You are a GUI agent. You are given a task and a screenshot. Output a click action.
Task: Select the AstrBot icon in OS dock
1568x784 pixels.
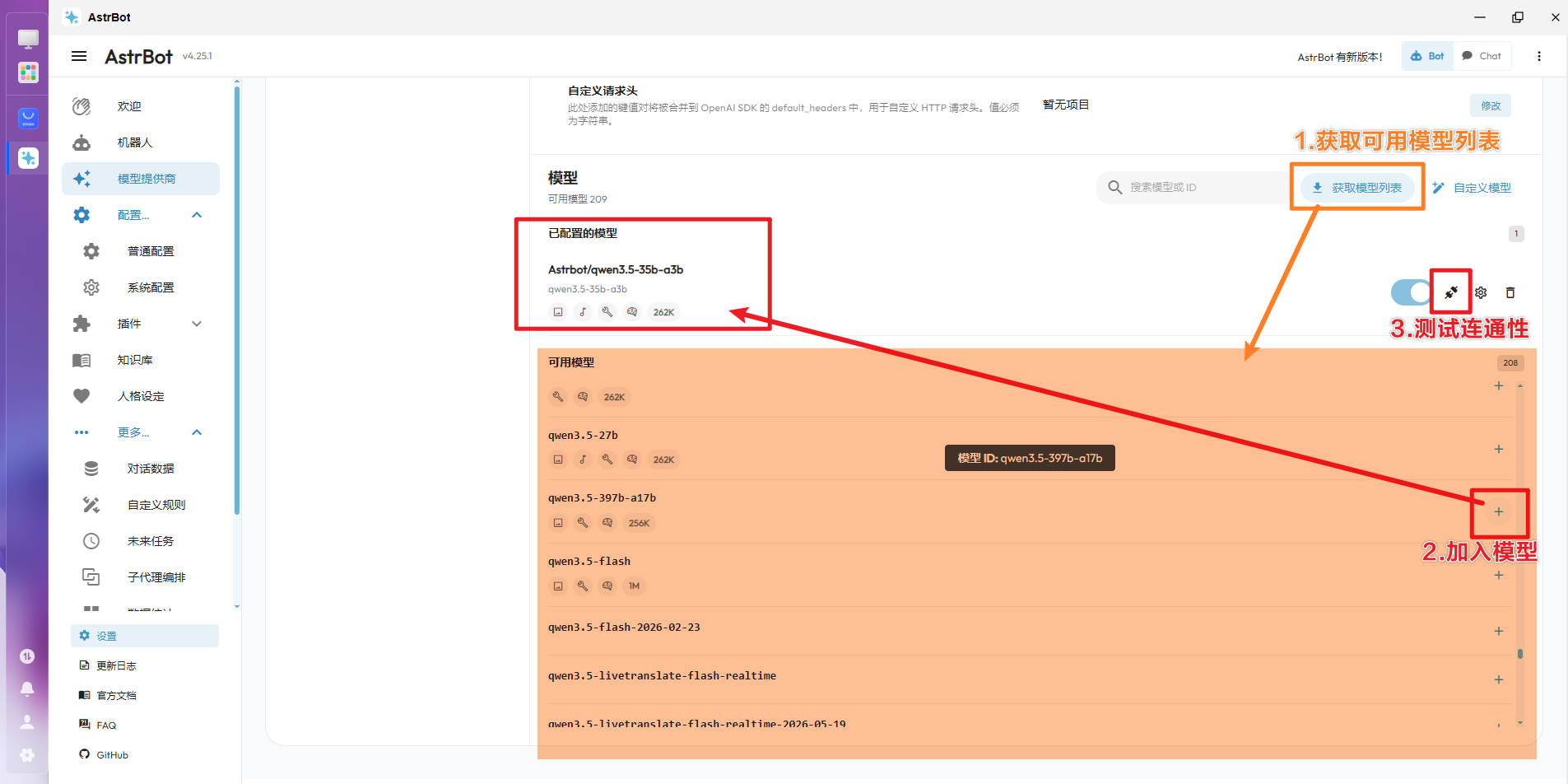point(28,158)
